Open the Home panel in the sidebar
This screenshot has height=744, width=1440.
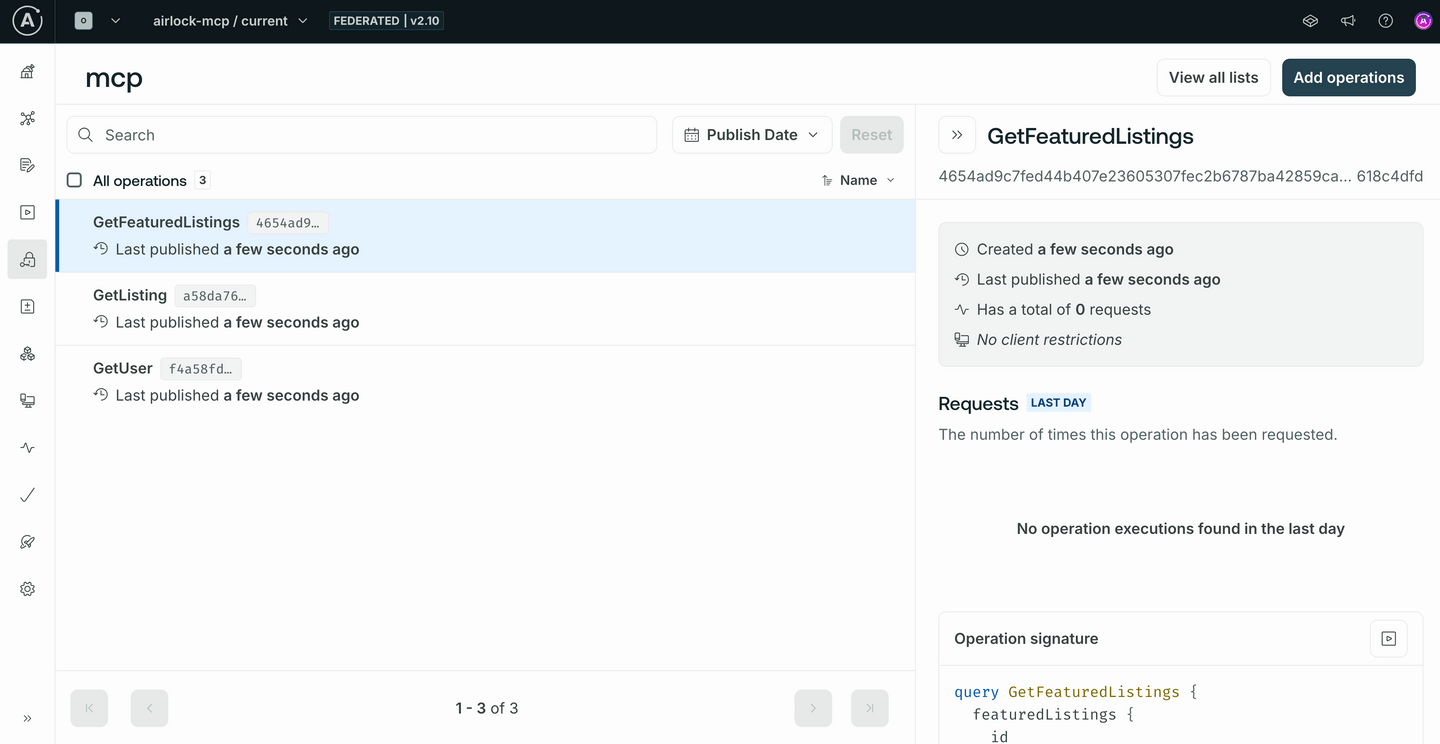pos(27,71)
